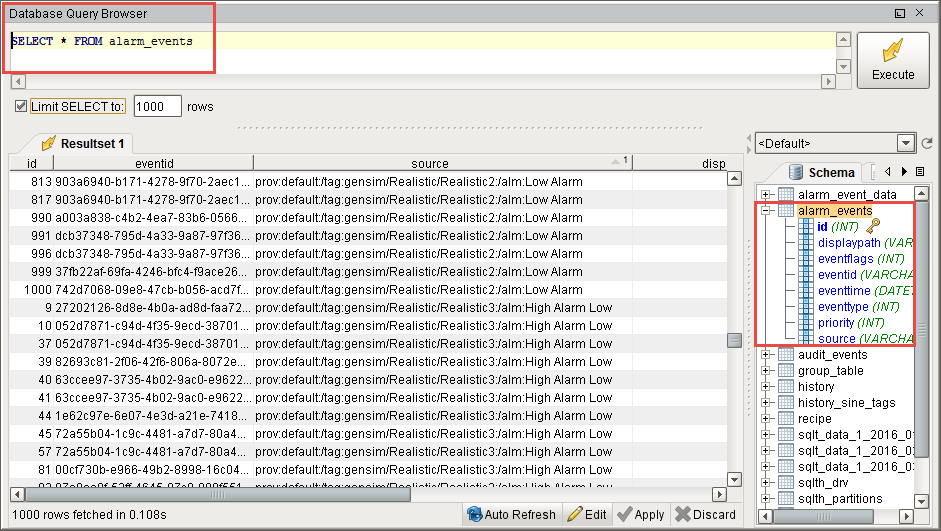Select the Resultset 1 tab
Screen dimensions: 941x531
pos(82,143)
